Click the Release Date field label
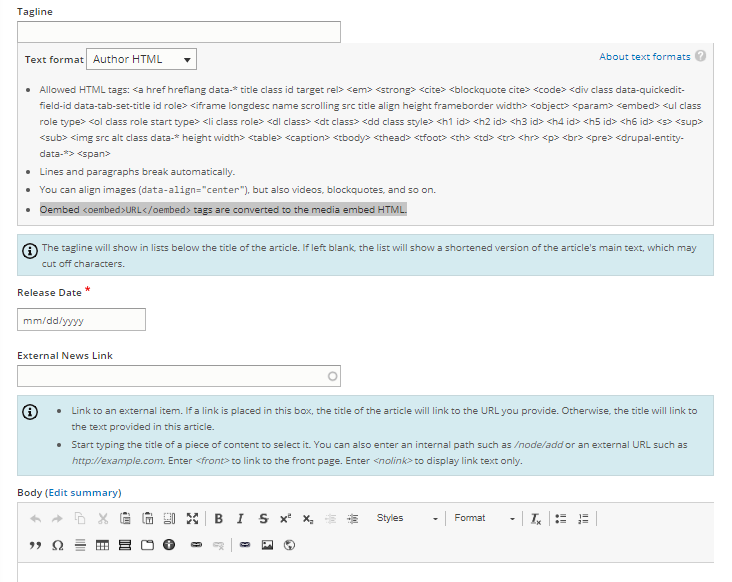The image size is (732, 582). (x=49, y=293)
